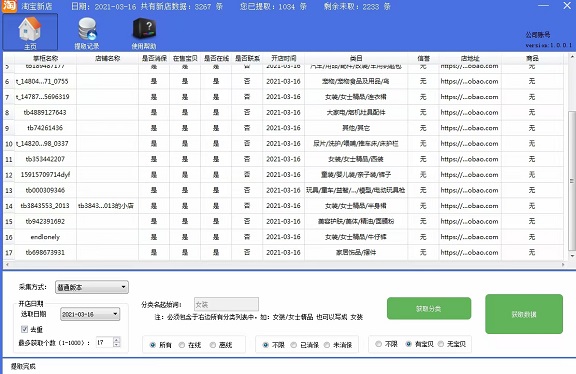The width and height of the screenshot is (576, 374).
Task: Click the 公司账号 label in the header
Action: (x=537, y=35)
